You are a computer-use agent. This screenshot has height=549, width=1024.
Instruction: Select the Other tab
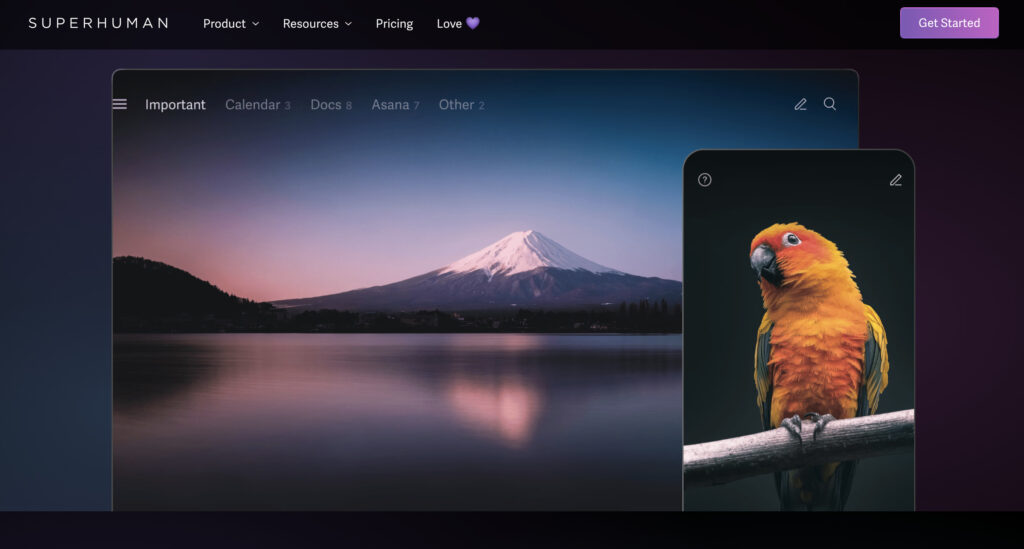(x=461, y=104)
